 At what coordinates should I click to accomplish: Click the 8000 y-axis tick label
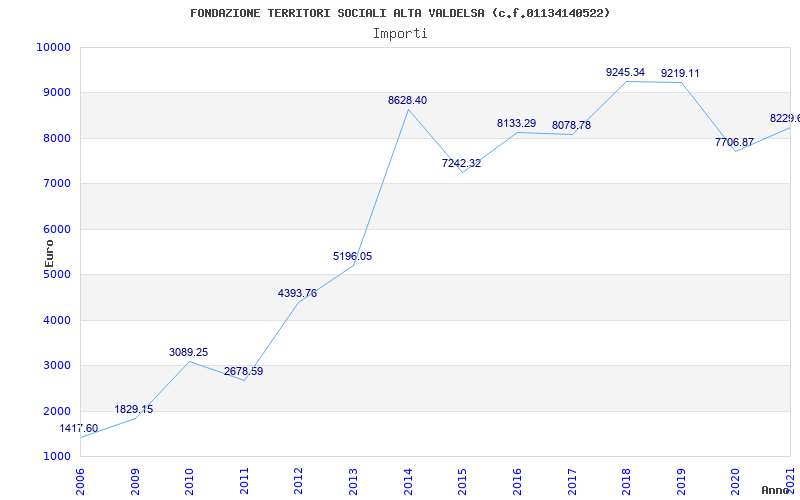[x=56, y=138]
